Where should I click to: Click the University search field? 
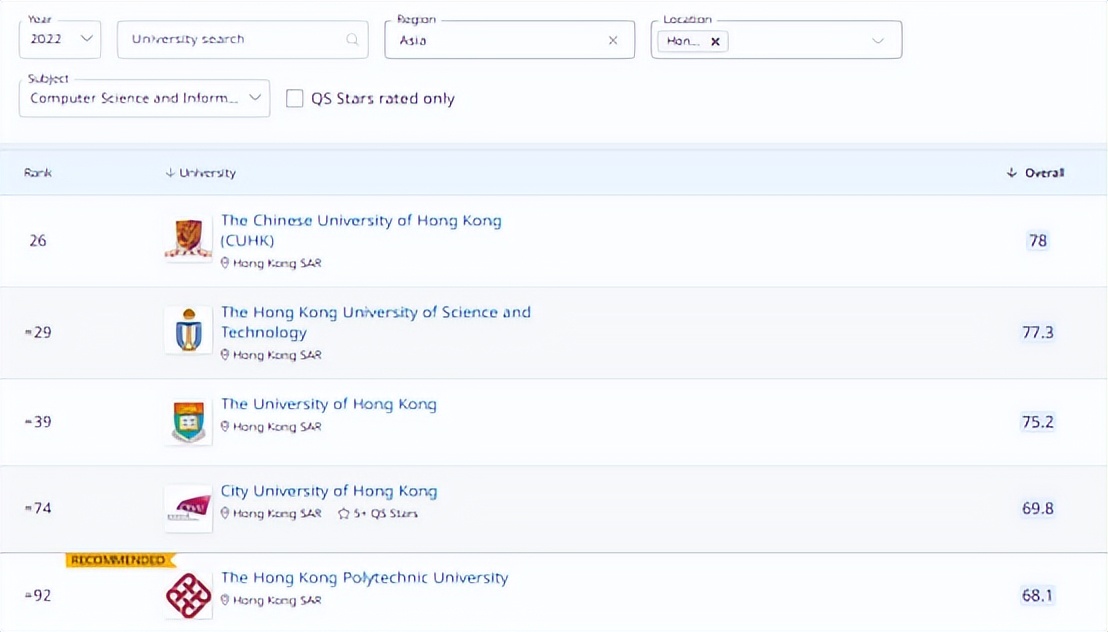click(x=242, y=39)
